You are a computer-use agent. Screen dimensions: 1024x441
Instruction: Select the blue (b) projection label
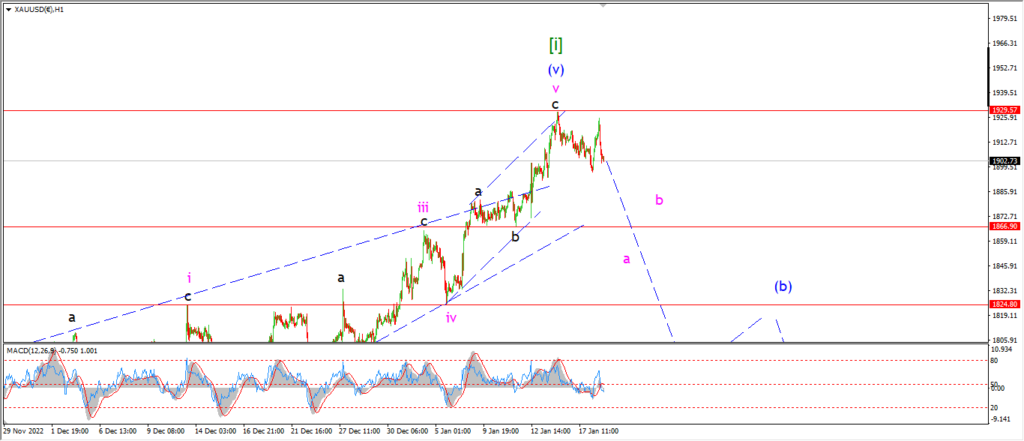(x=783, y=286)
